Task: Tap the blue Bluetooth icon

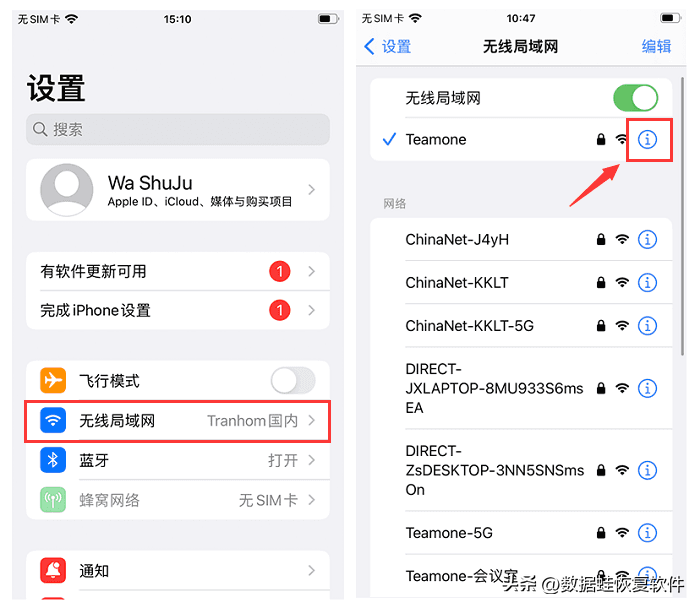Action: pos(53,460)
